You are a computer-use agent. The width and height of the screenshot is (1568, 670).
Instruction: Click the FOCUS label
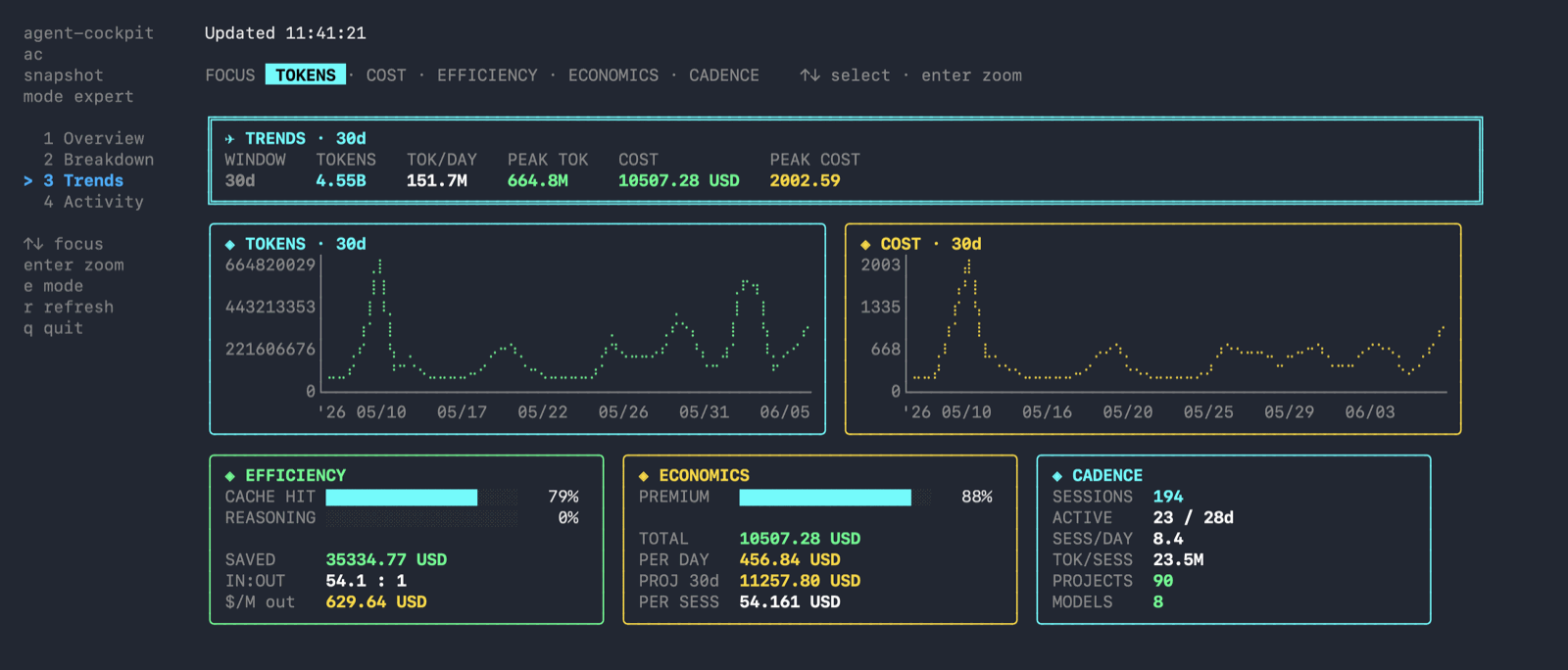tap(230, 75)
